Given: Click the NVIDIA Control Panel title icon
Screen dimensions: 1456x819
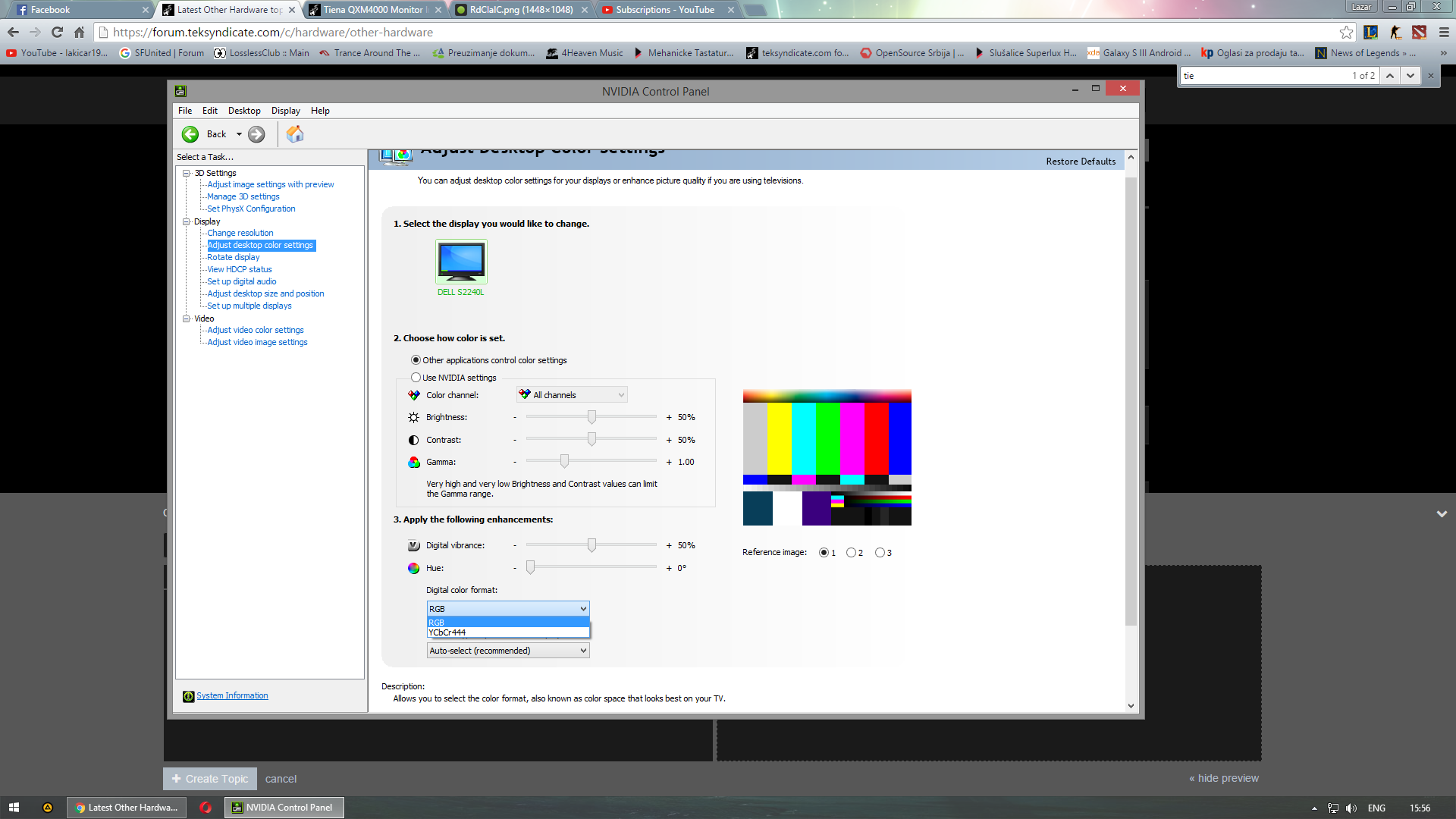Looking at the screenshot, I should click(x=180, y=91).
